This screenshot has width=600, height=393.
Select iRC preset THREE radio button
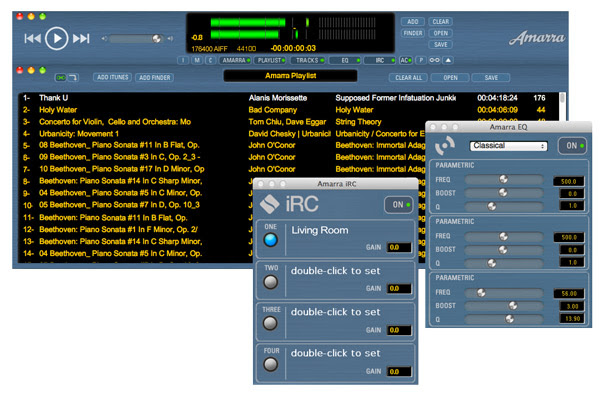click(x=271, y=323)
